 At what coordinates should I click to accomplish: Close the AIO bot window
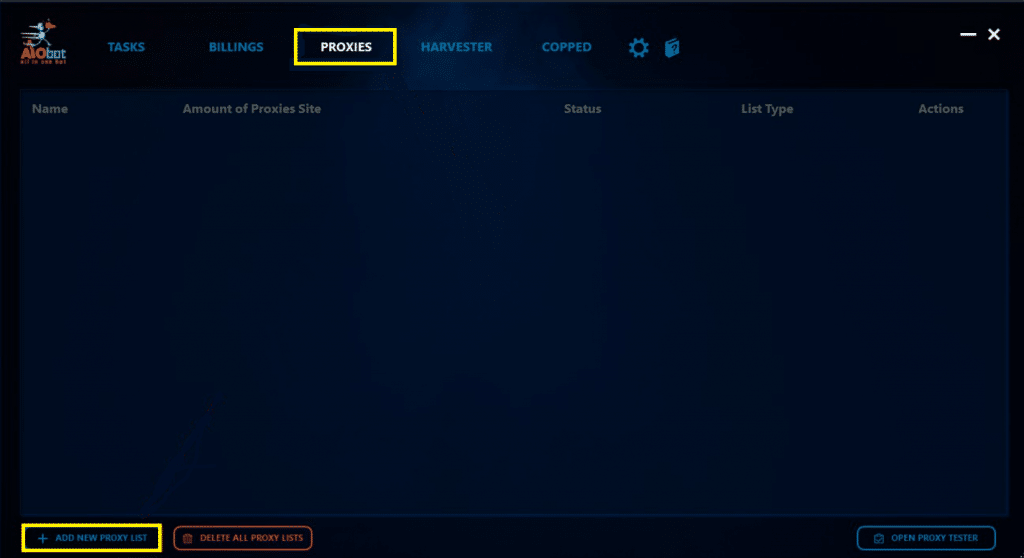[x=993, y=34]
